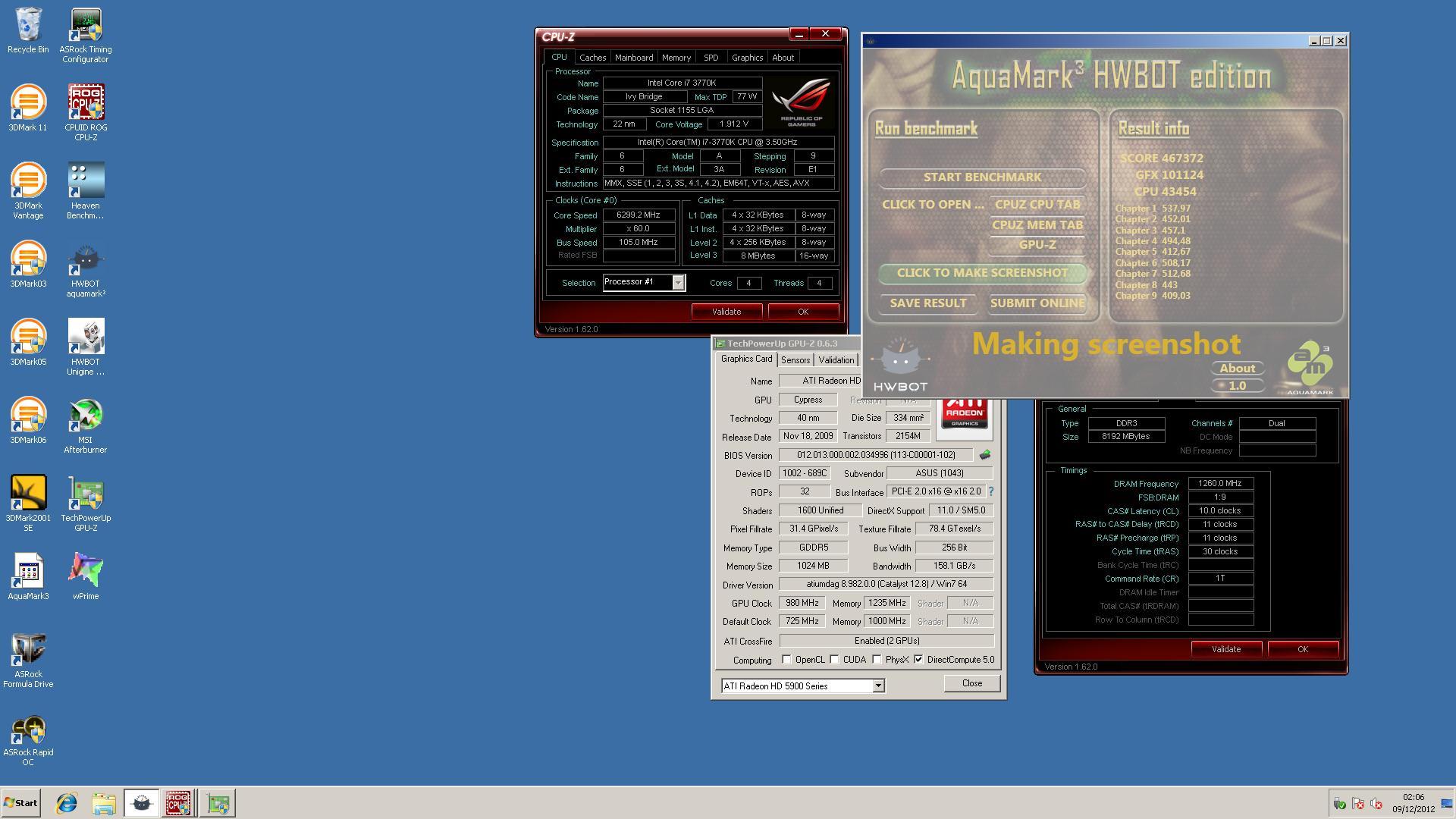Click the GPU-Z BIOS save chip icon
The height and width of the screenshot is (819, 1456).
[x=984, y=455]
